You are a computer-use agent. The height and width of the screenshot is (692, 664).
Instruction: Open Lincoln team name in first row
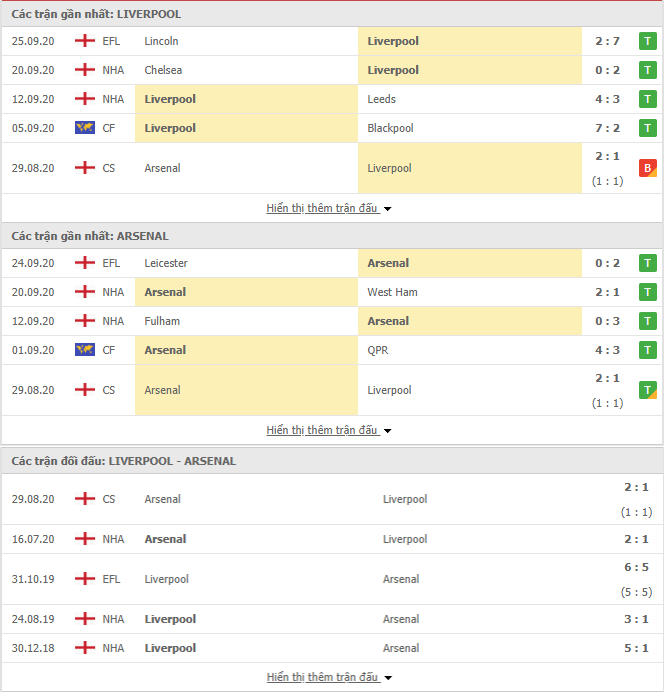161,41
